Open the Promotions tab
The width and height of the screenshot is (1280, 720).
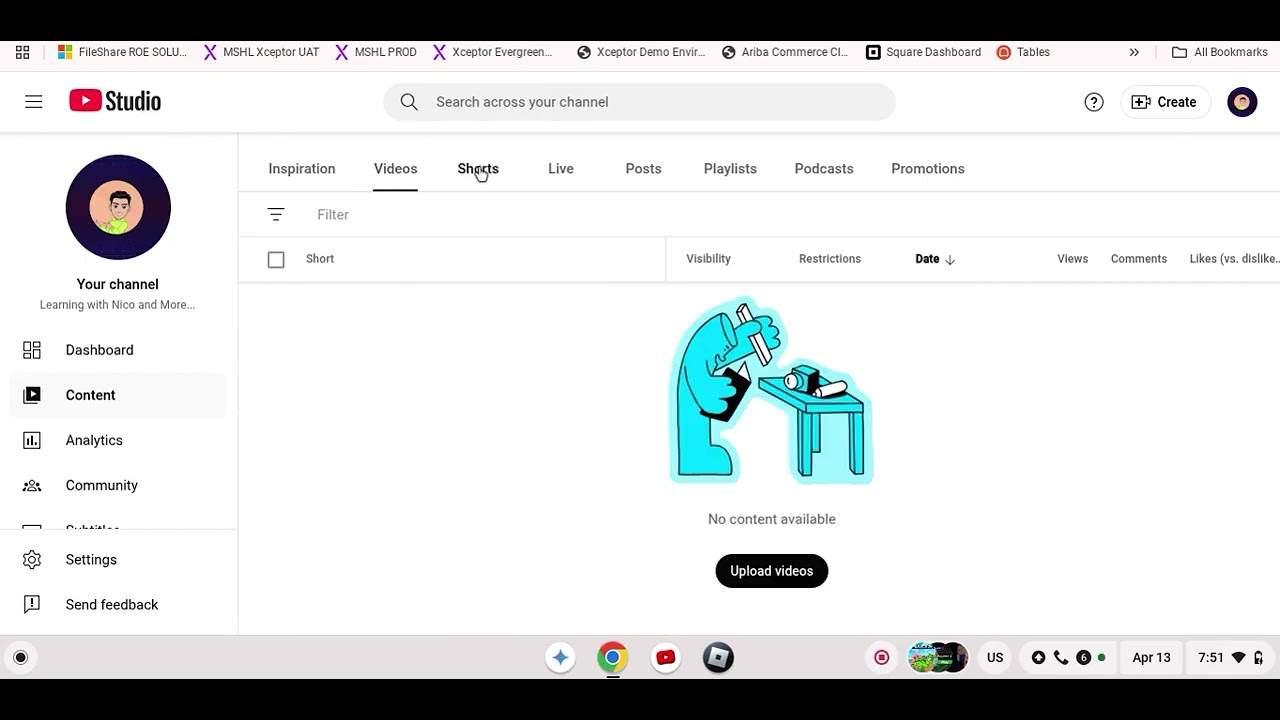click(x=928, y=169)
